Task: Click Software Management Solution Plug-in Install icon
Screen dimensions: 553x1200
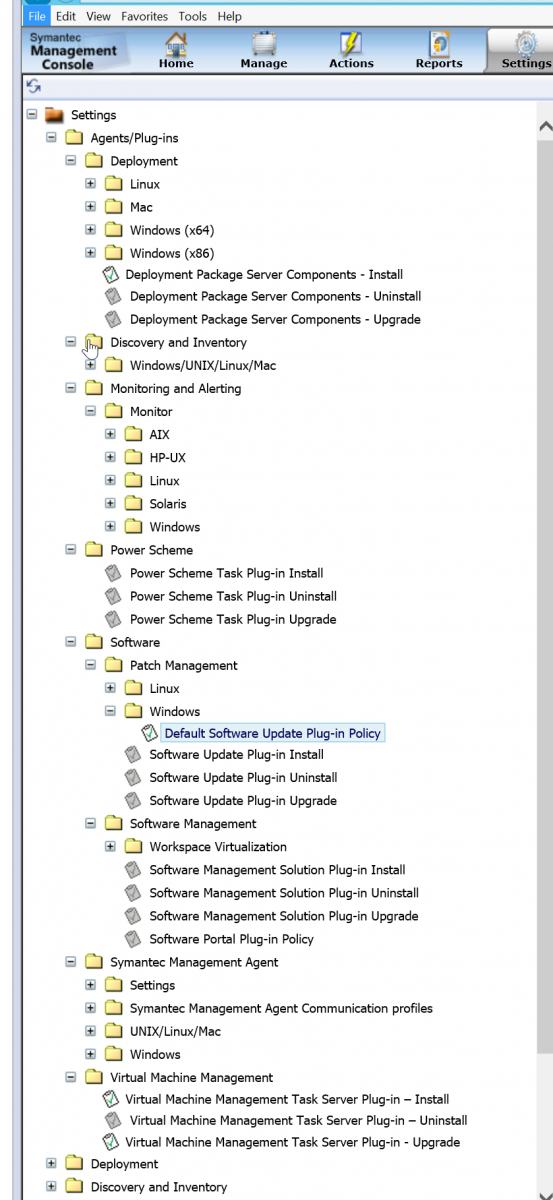Action: coord(133,870)
